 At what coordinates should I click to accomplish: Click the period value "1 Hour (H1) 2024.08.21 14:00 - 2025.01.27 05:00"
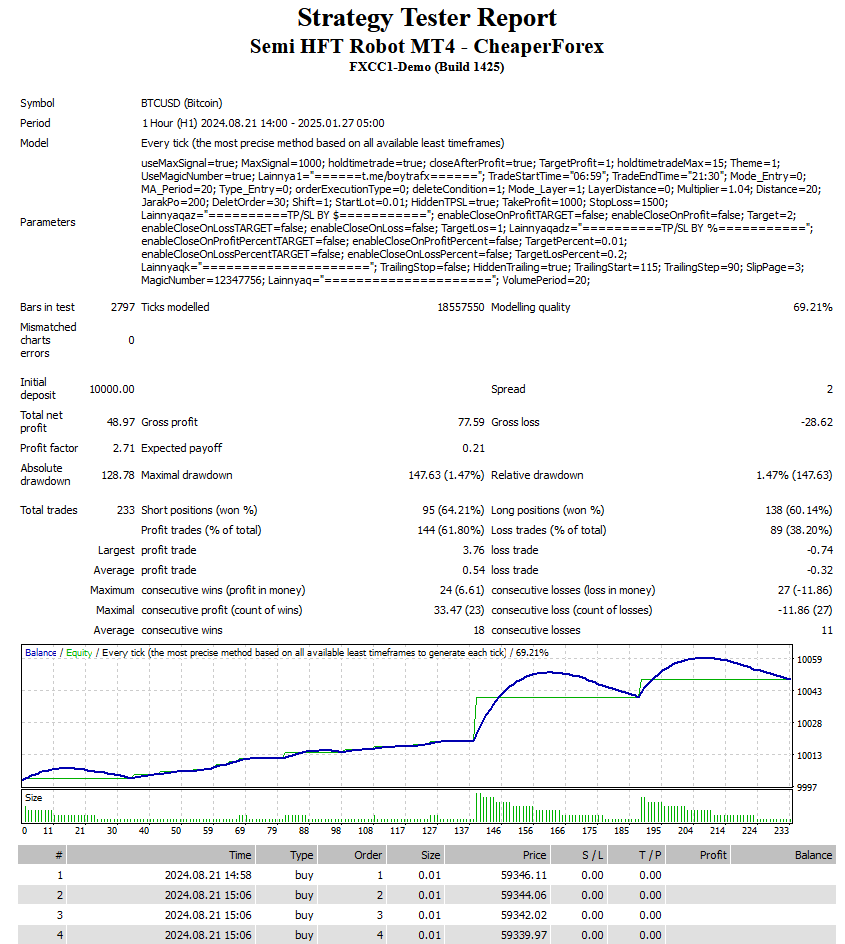coord(263,123)
